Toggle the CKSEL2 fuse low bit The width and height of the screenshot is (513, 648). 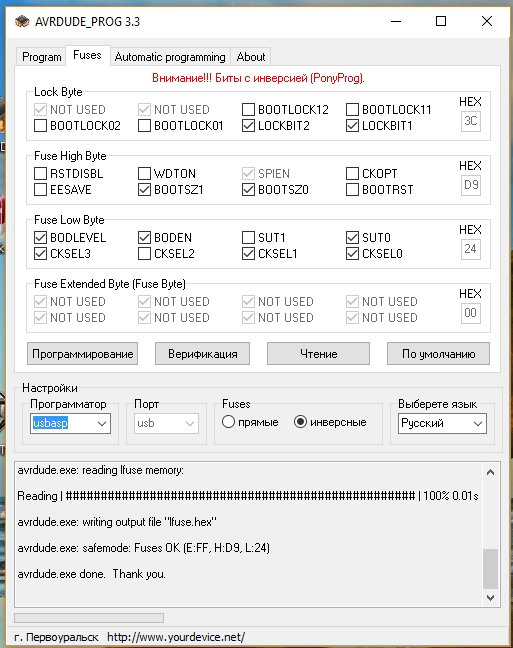144,254
